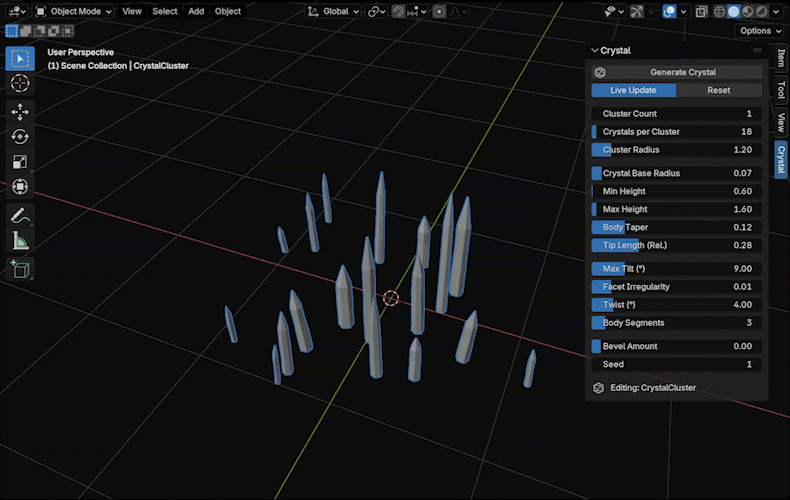Adjust Crystals per Cluster slider

(677, 132)
